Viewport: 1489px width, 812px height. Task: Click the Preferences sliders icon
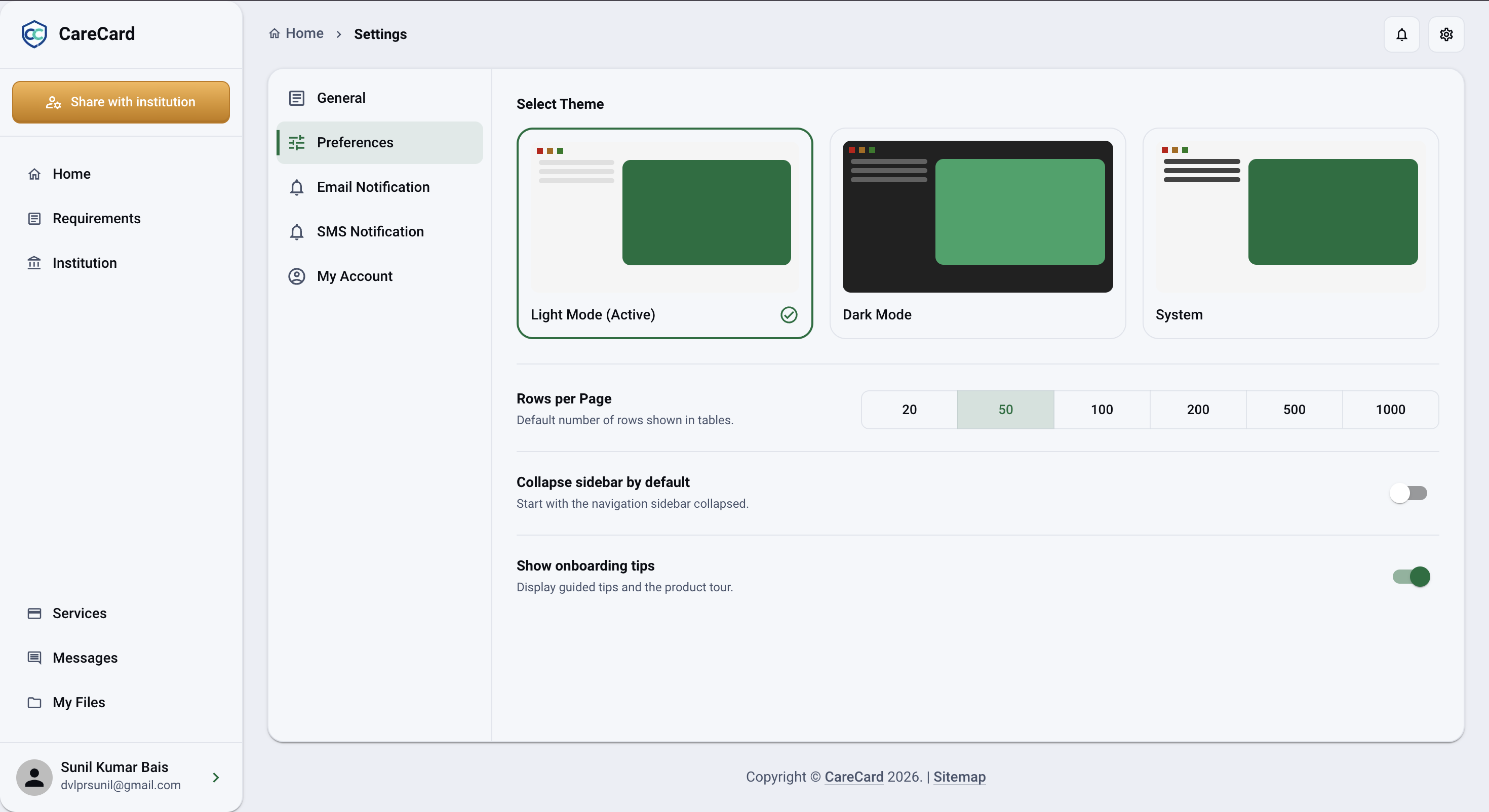coord(296,143)
